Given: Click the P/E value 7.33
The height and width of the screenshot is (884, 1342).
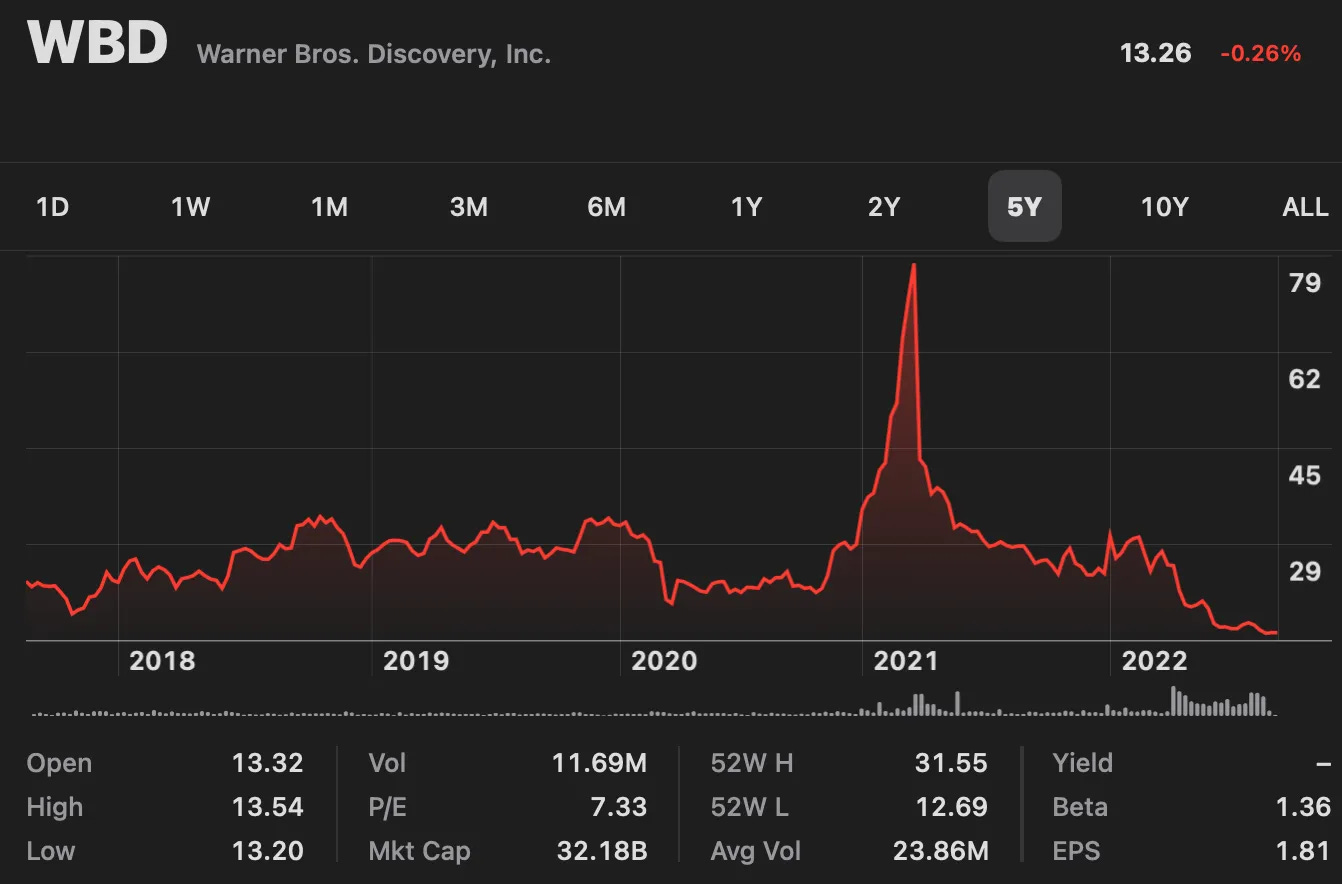Looking at the screenshot, I should click(x=618, y=807).
